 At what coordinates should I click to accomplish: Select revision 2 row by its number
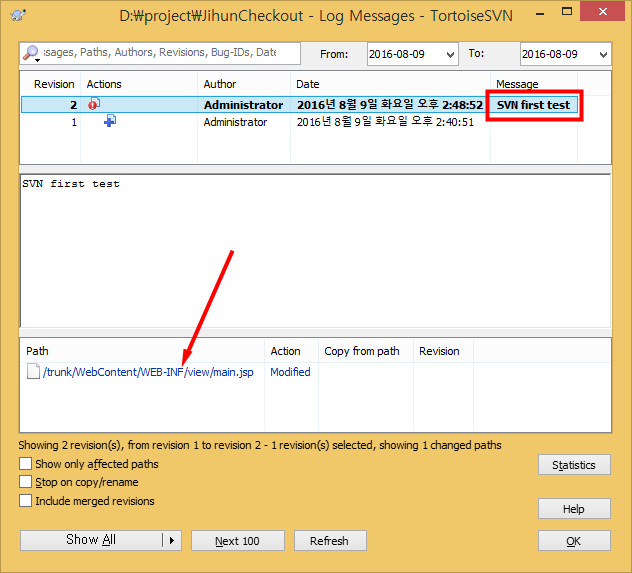(x=73, y=105)
